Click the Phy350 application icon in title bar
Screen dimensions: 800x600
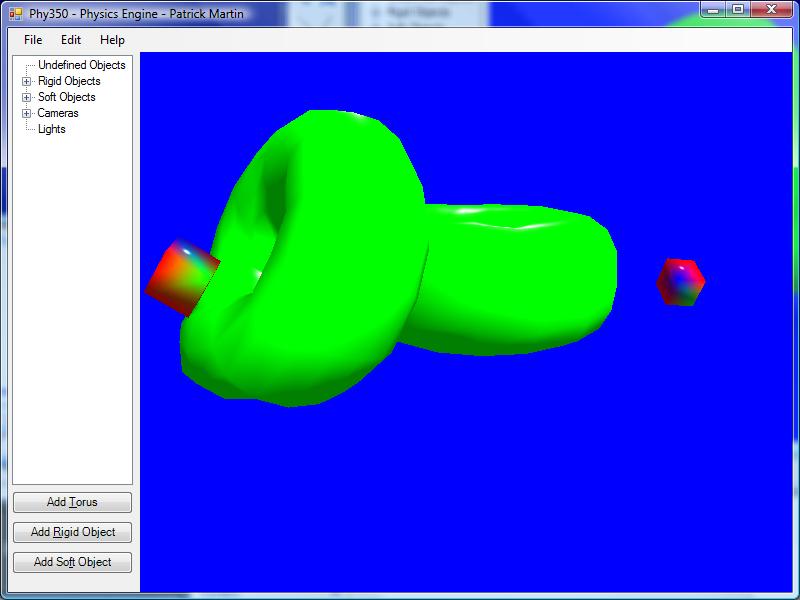point(15,13)
